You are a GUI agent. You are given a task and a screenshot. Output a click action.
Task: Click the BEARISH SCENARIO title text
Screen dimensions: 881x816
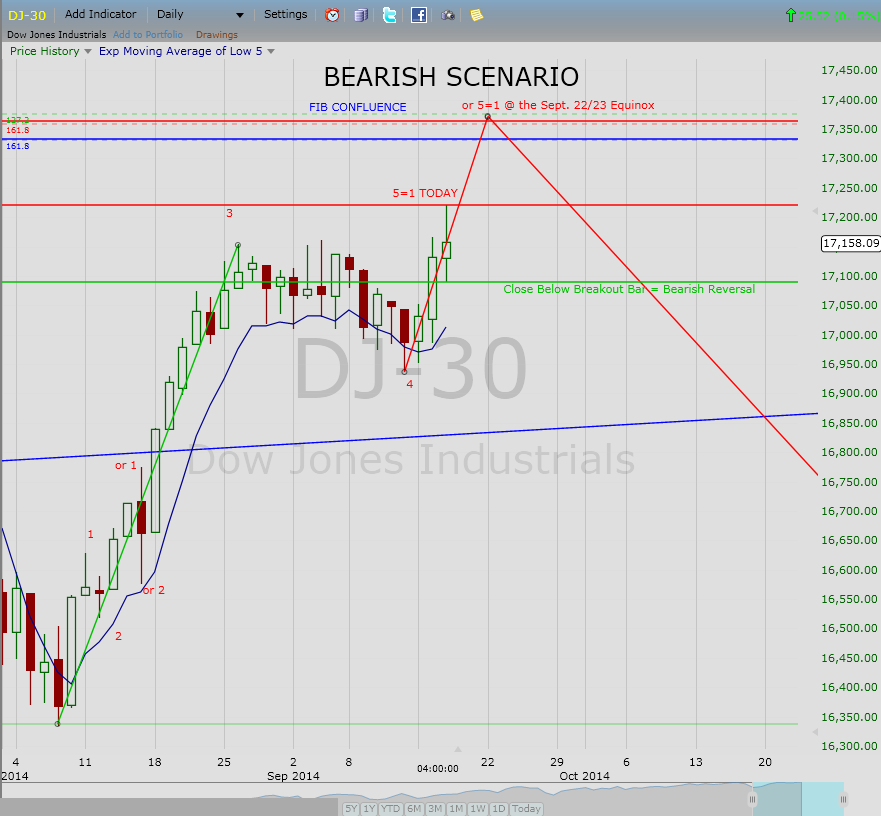click(451, 77)
